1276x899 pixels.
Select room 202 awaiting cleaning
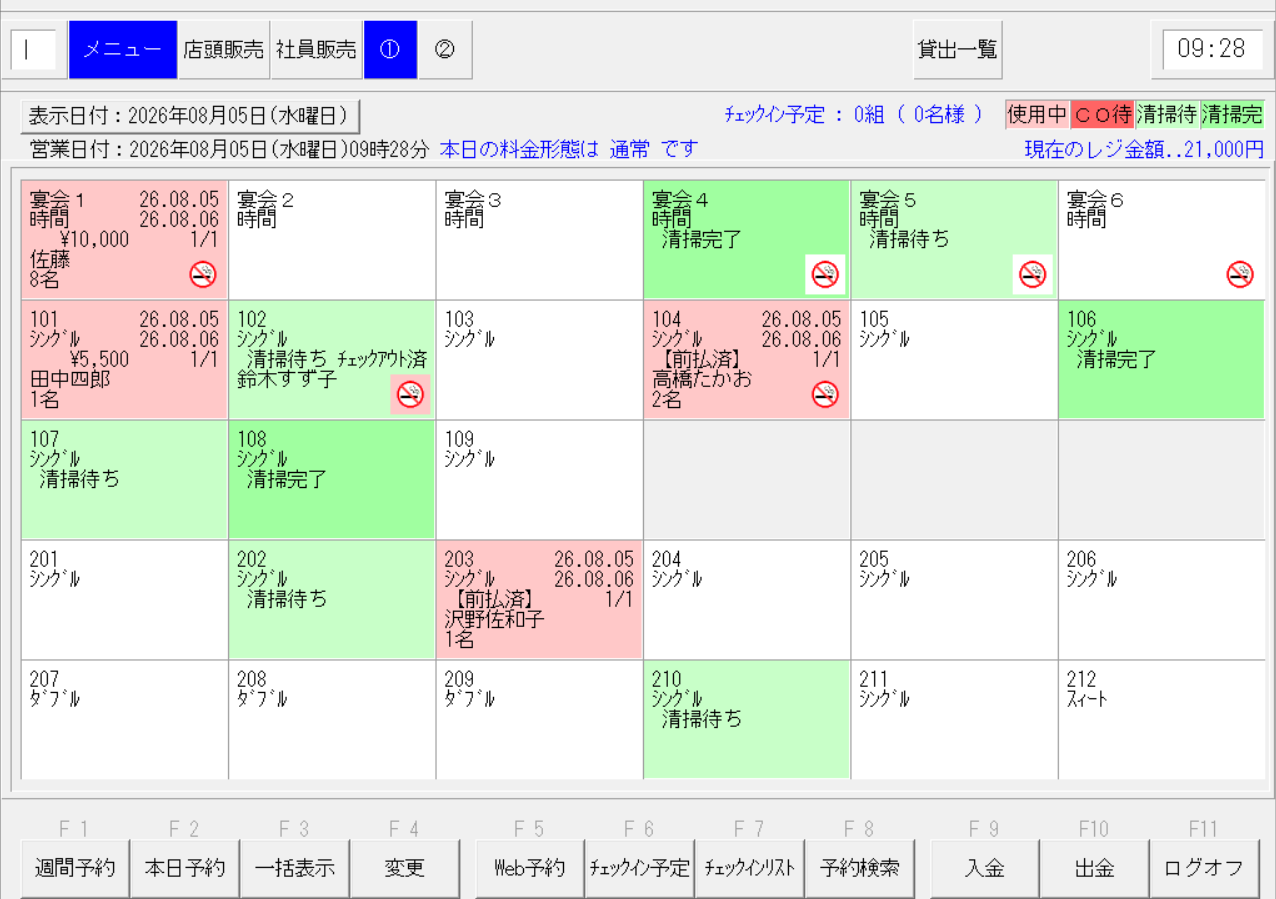(332, 600)
